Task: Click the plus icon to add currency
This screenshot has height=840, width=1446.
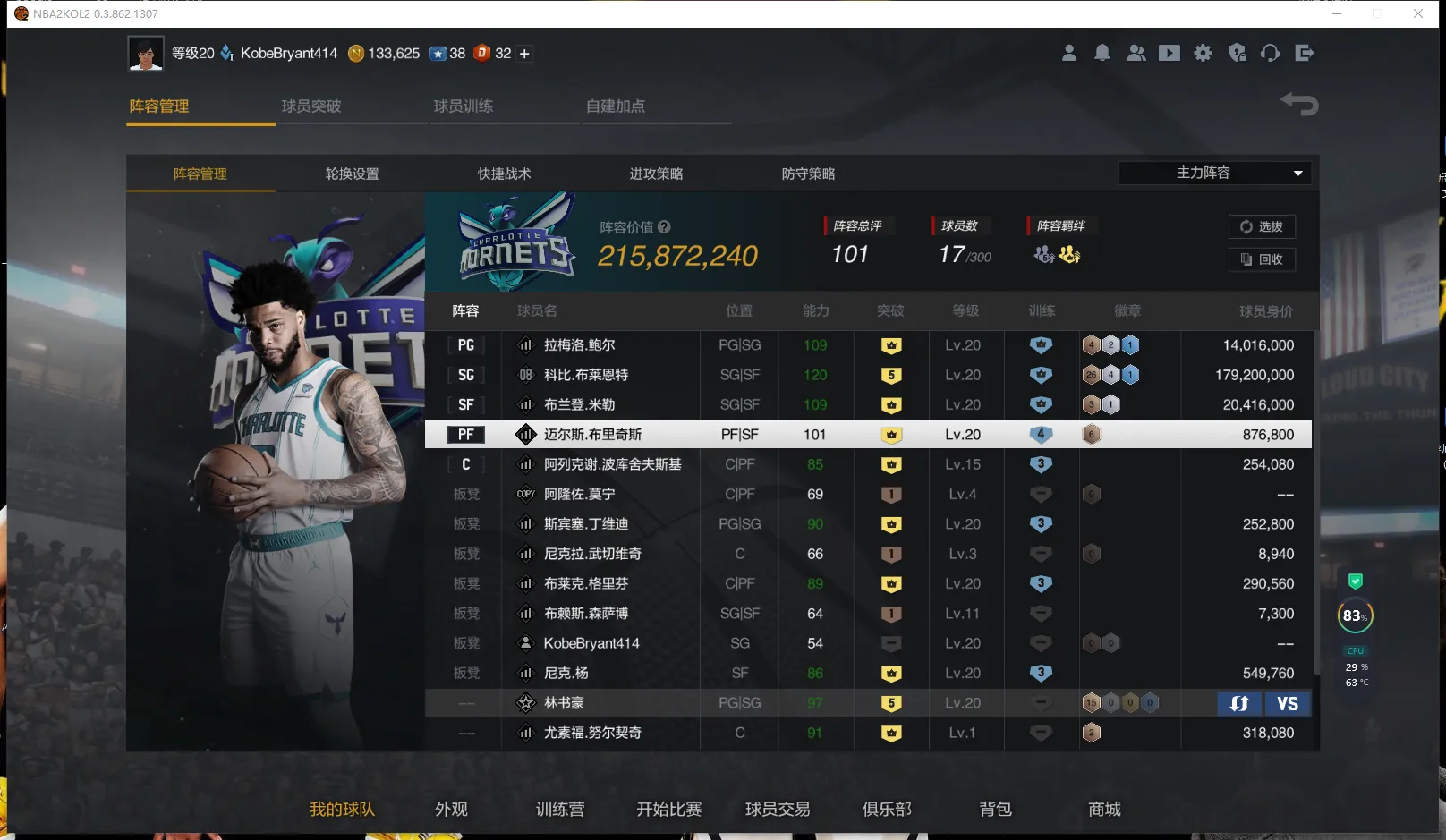Action: [x=525, y=54]
